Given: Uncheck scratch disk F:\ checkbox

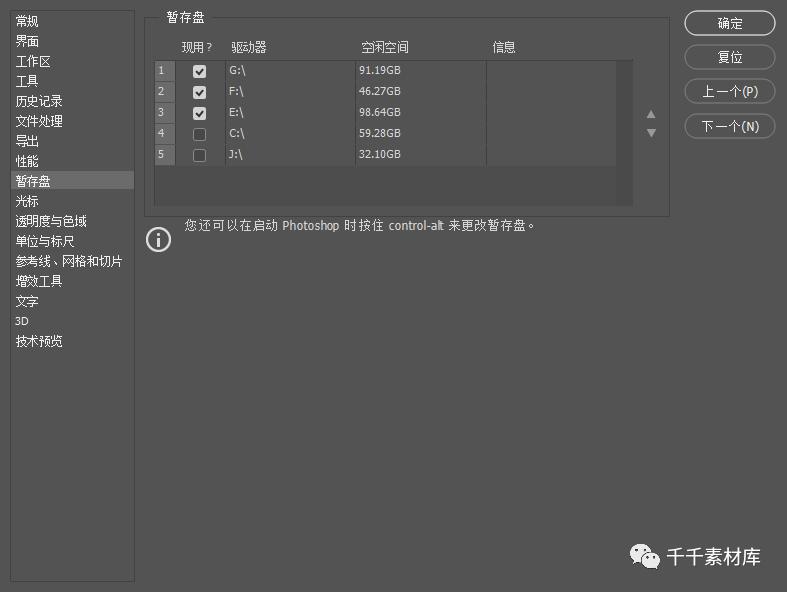Looking at the screenshot, I should click(x=199, y=92).
